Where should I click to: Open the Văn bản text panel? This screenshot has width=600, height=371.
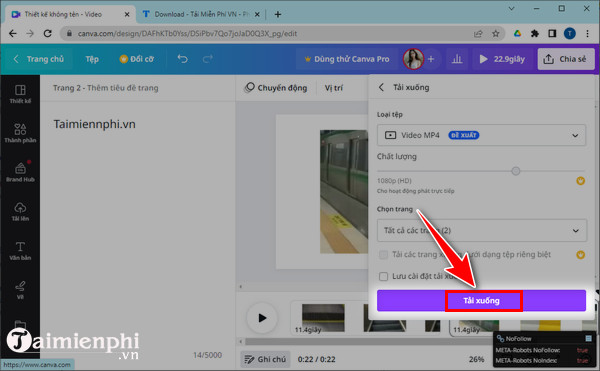(20, 251)
